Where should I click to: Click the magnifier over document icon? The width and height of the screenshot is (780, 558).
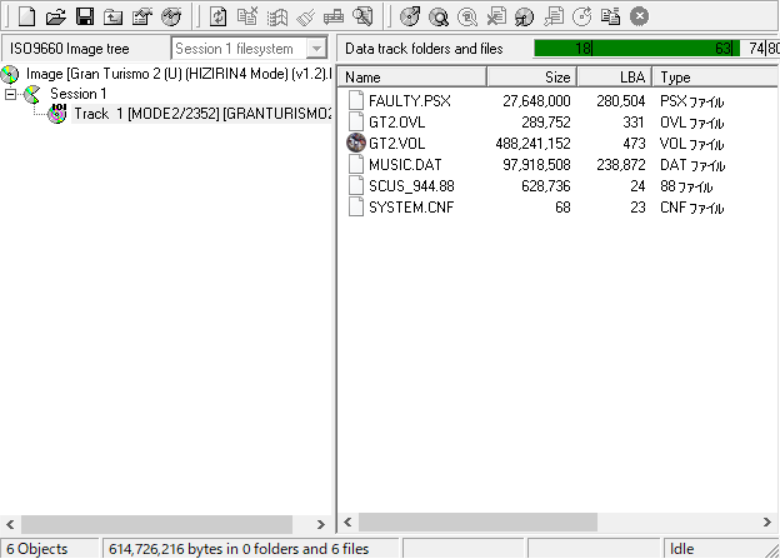(x=363, y=16)
